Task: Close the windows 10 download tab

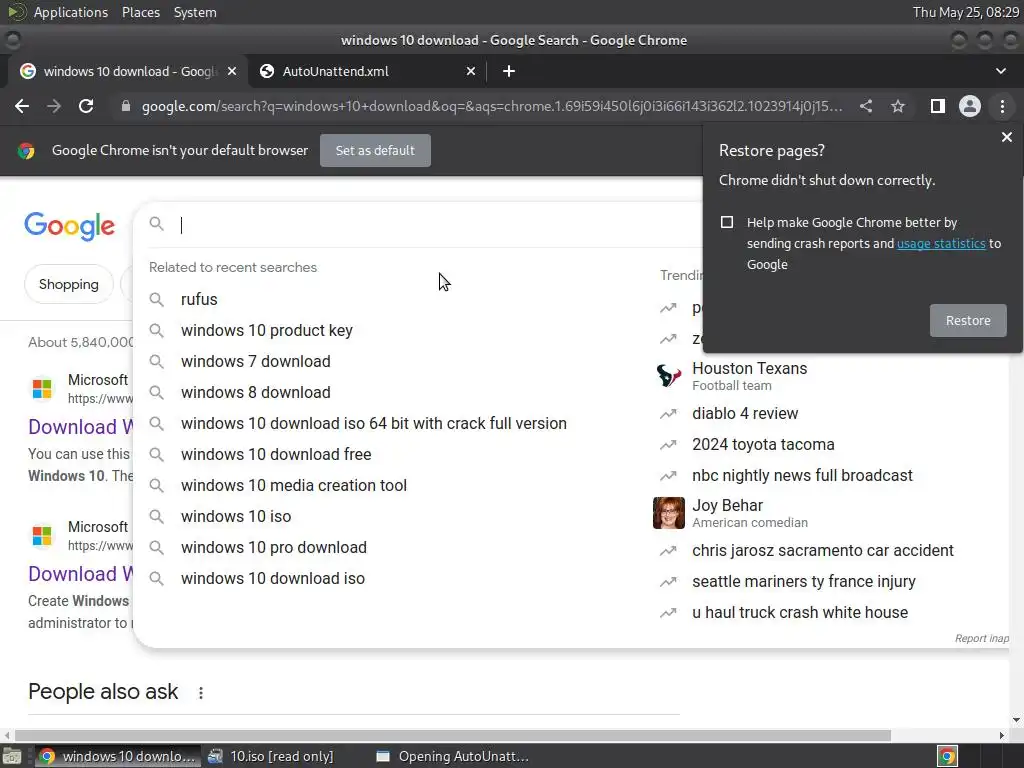Action: (232, 71)
